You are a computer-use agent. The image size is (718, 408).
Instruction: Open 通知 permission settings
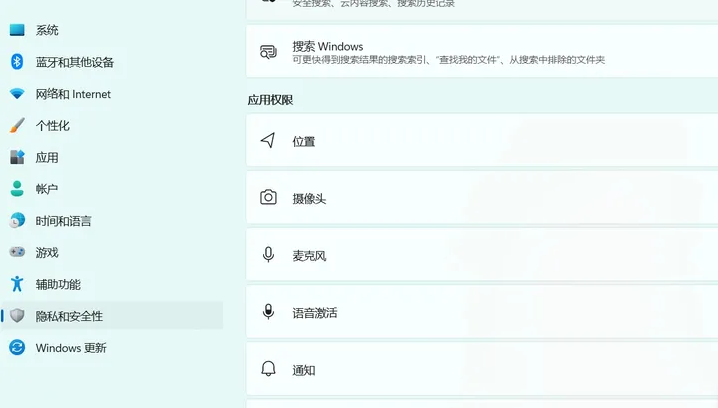point(482,370)
